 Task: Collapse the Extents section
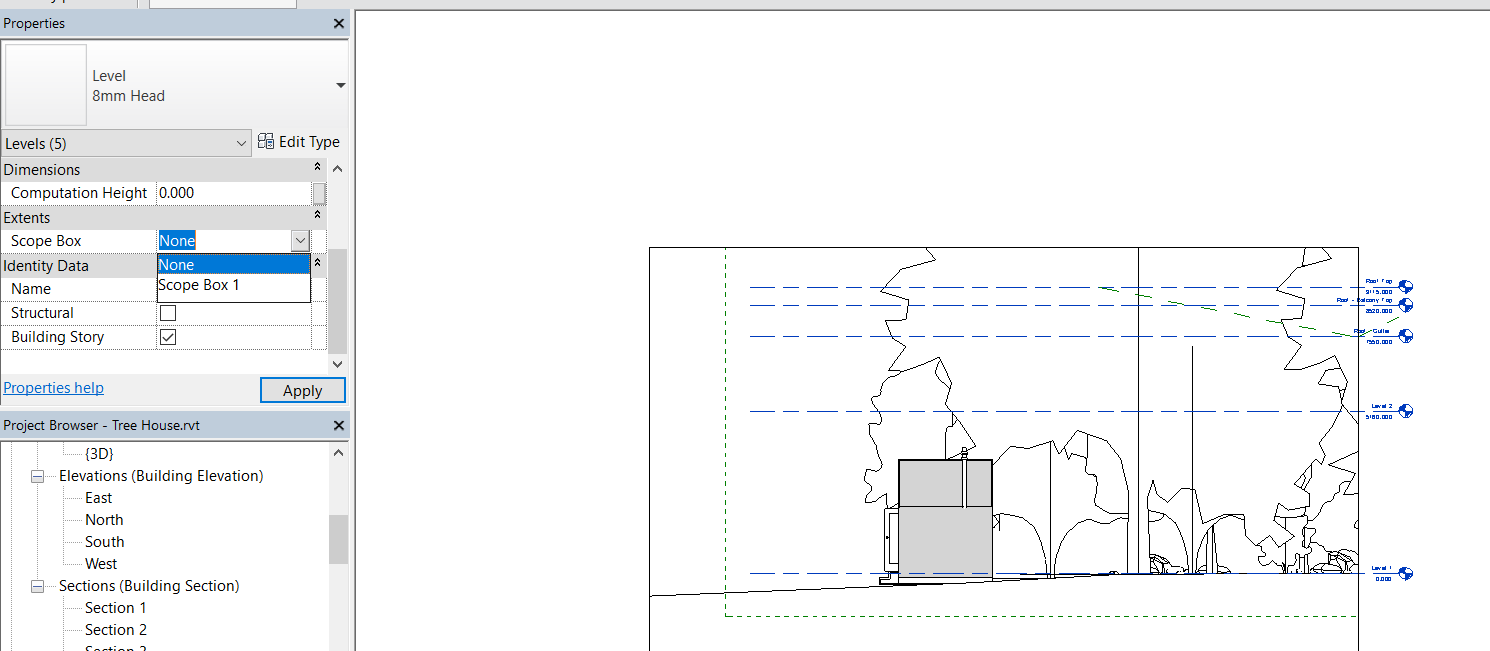318,216
